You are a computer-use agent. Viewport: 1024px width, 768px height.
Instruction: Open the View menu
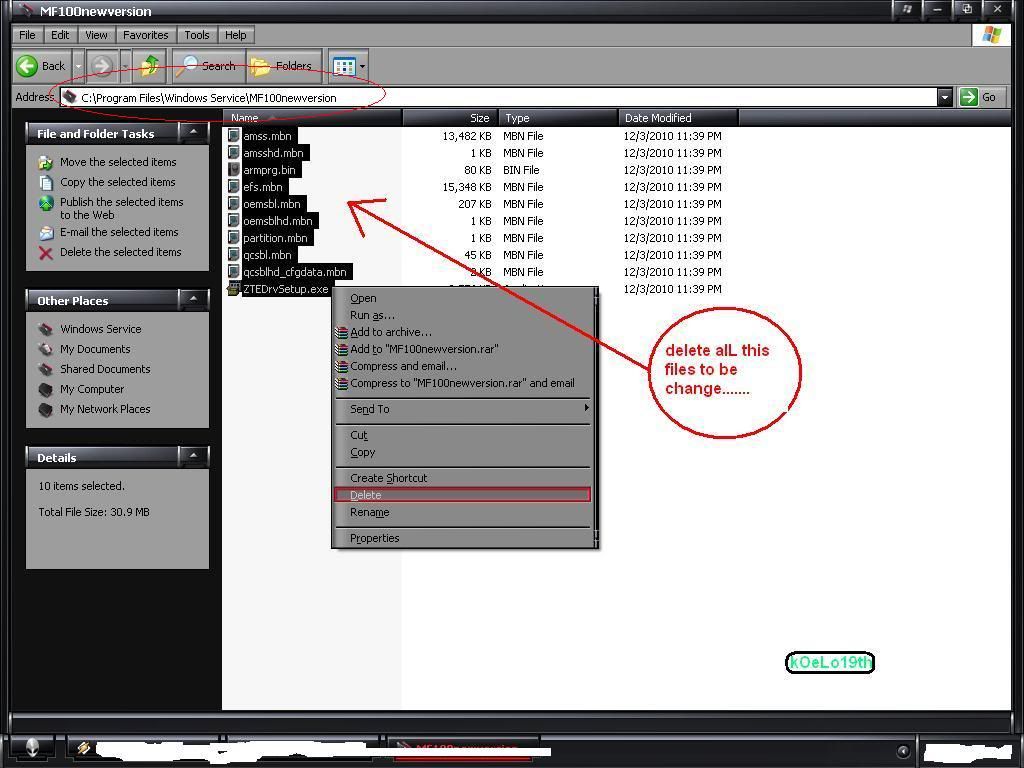coord(96,35)
